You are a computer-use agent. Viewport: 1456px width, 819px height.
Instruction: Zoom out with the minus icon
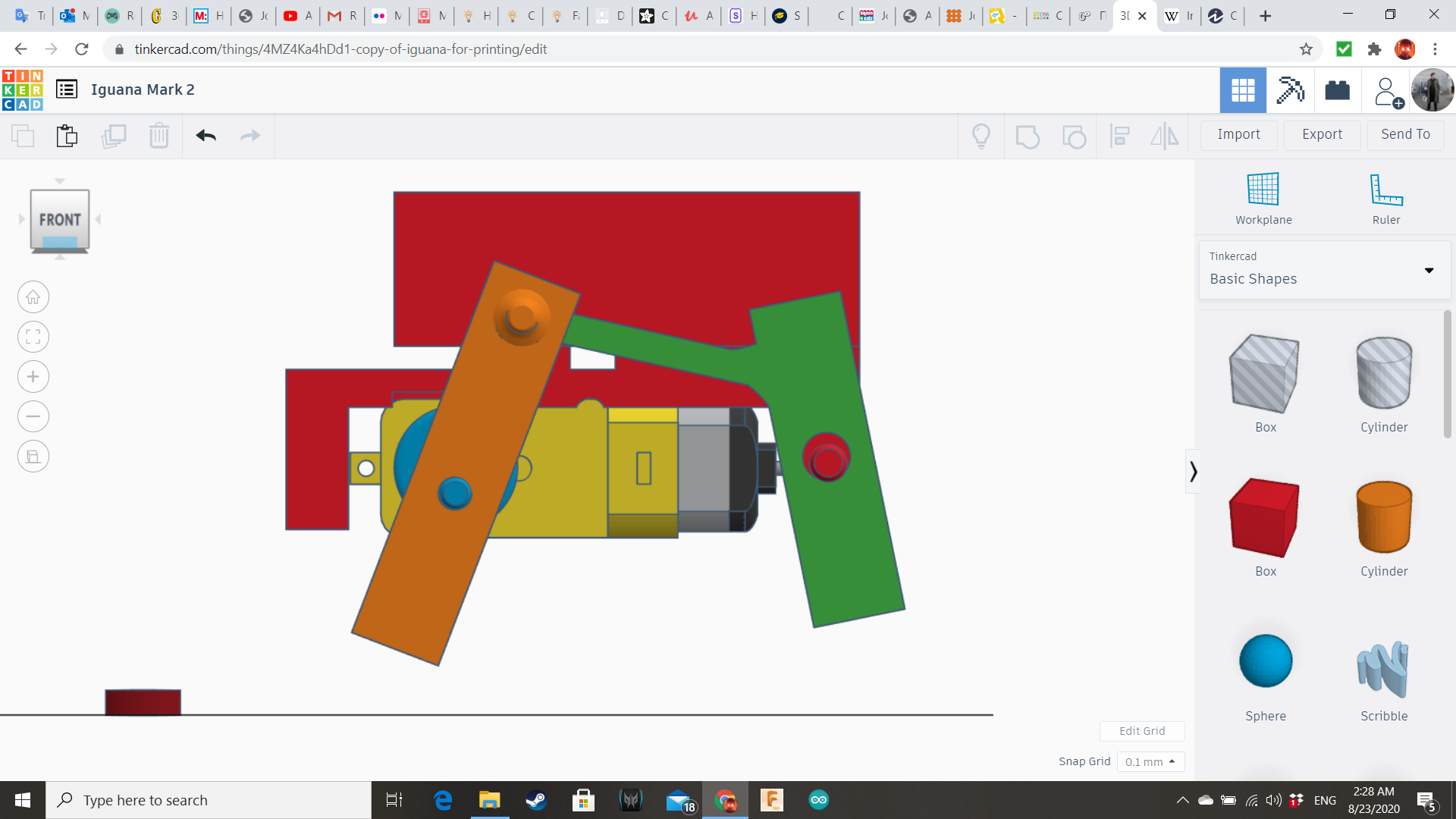click(x=33, y=416)
